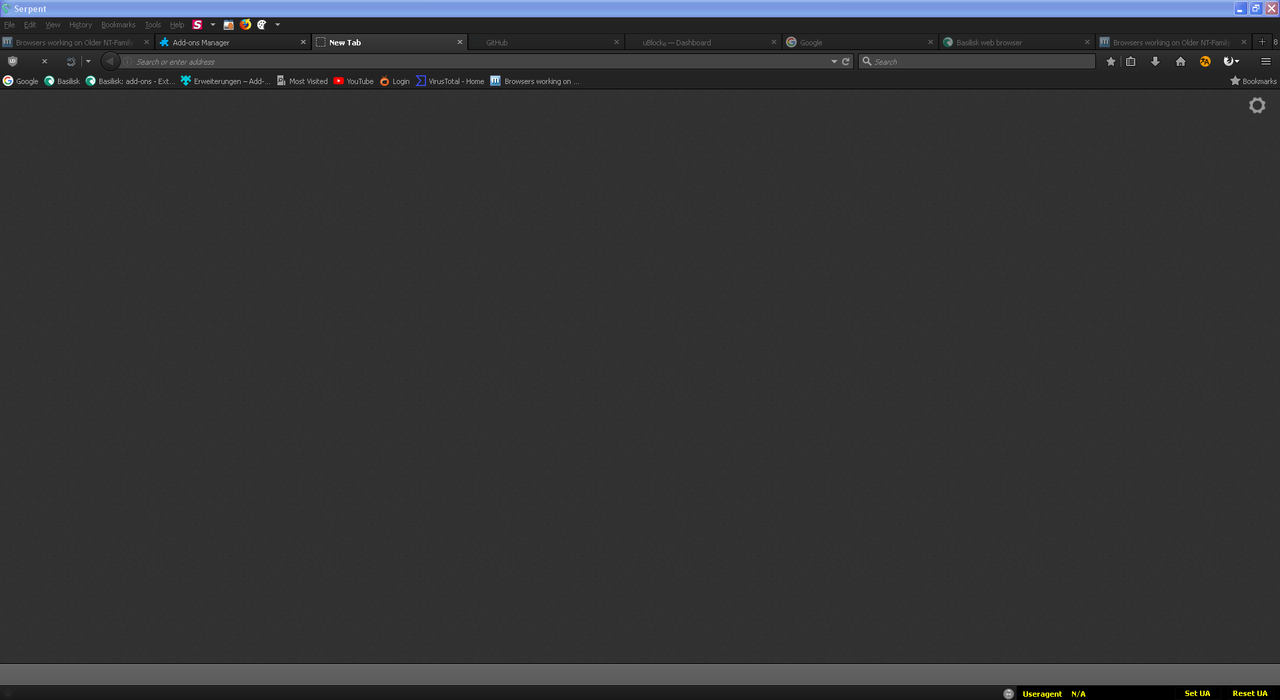
Task: Click the site info icon in address bar
Action: pos(127,62)
